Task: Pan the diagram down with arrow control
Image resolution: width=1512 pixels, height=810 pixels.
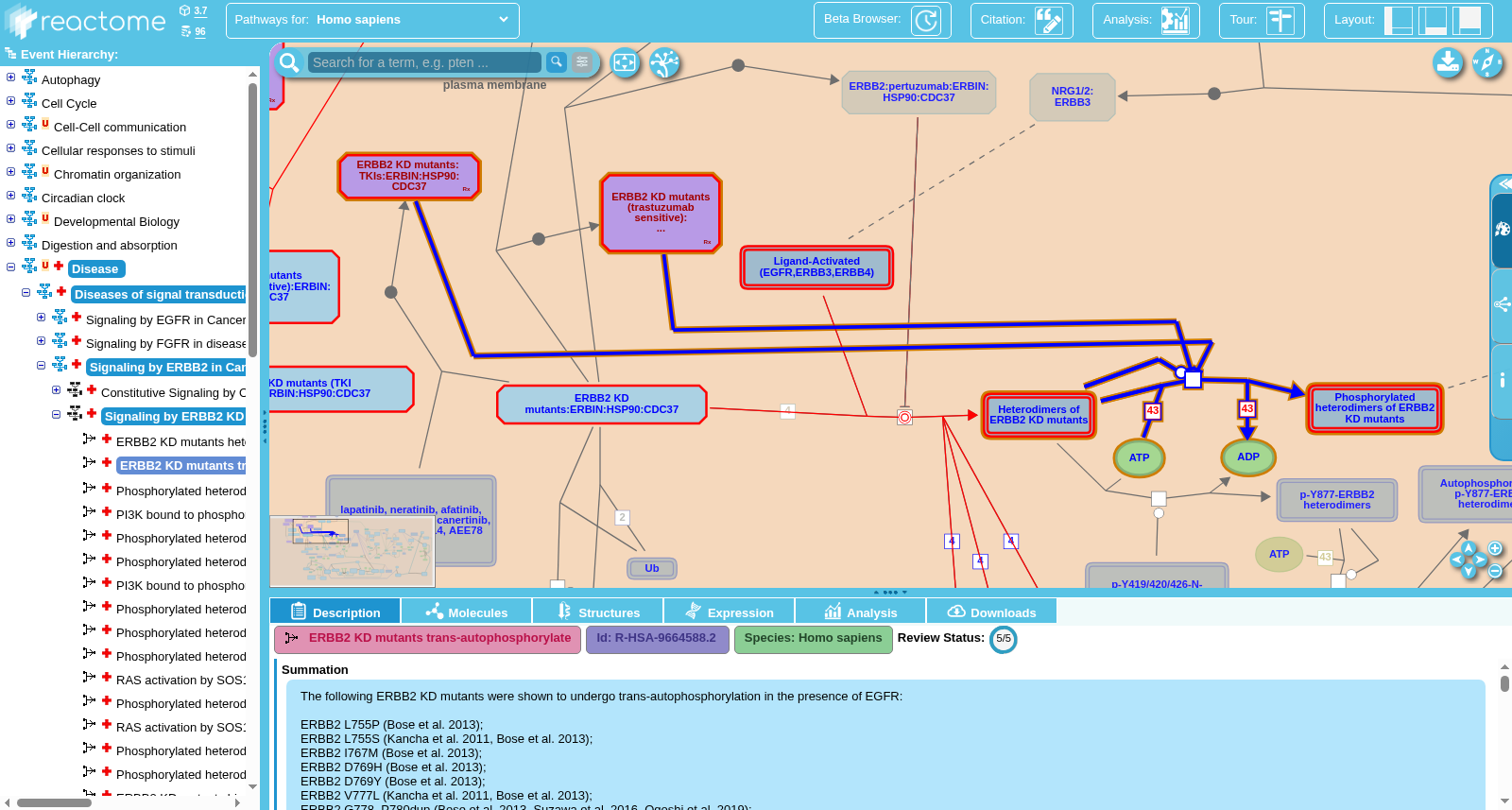Action: pyautogui.click(x=1469, y=571)
